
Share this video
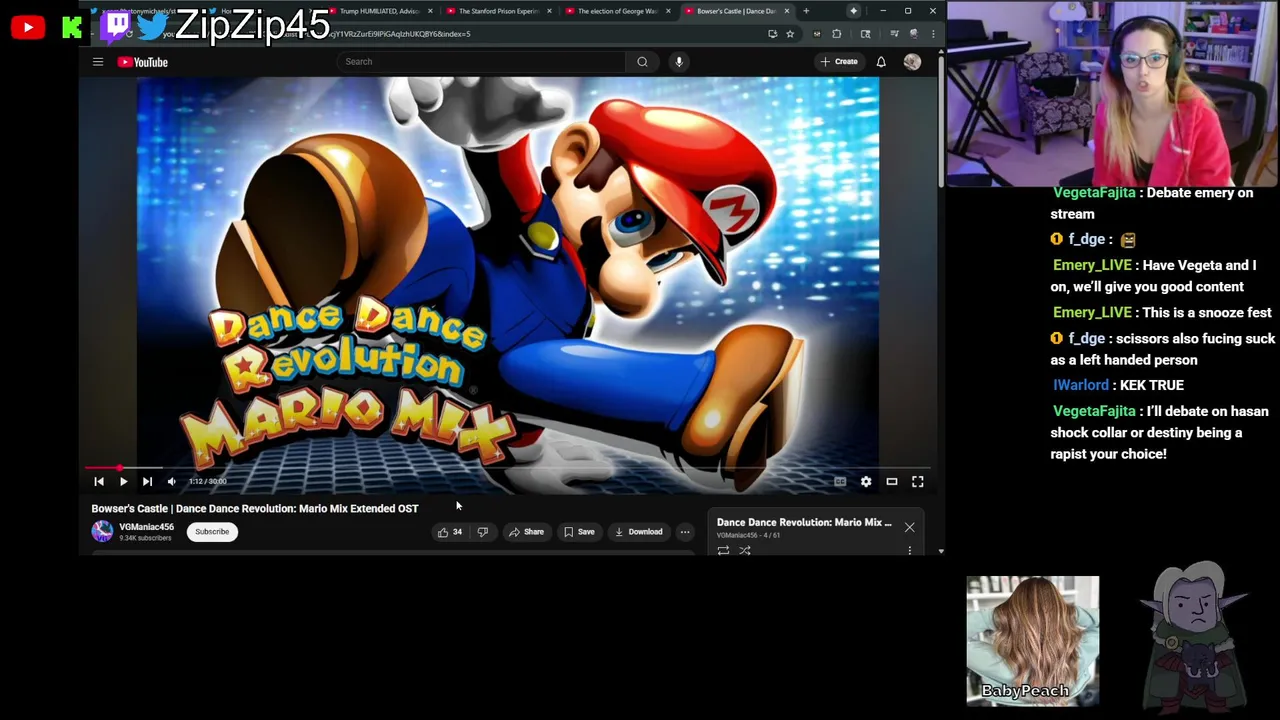point(526,532)
